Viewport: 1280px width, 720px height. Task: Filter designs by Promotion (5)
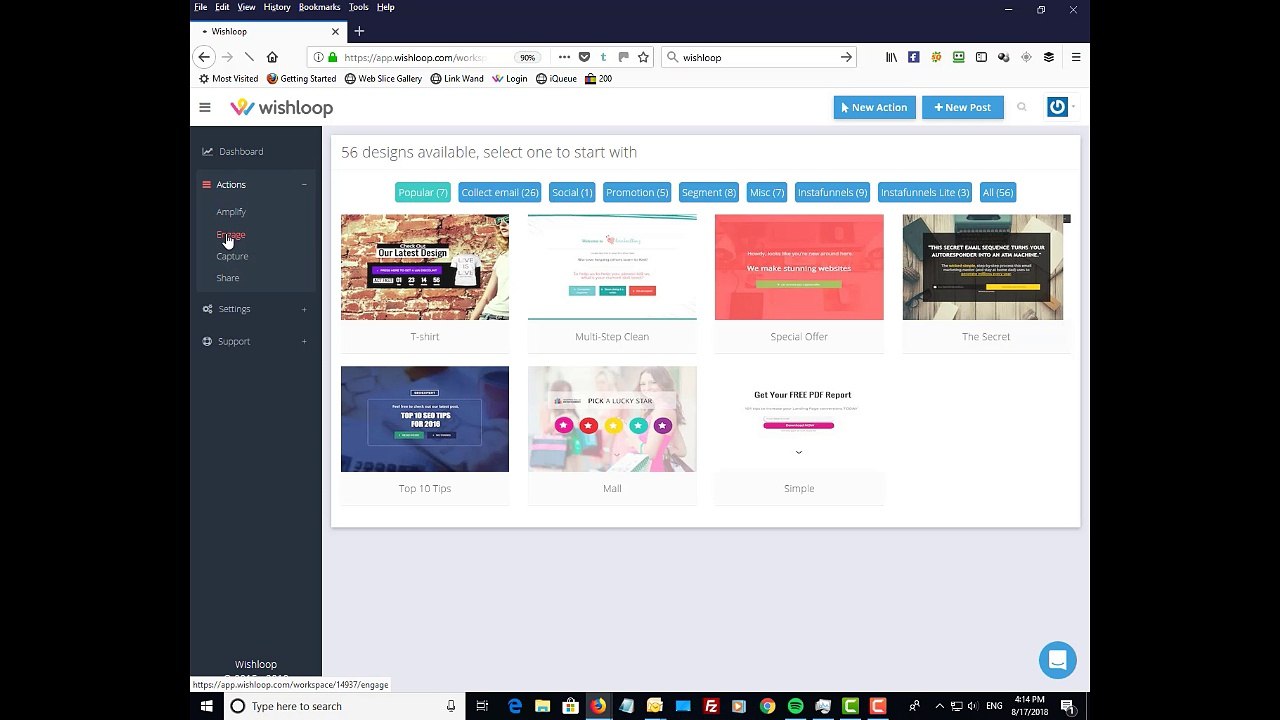click(637, 193)
